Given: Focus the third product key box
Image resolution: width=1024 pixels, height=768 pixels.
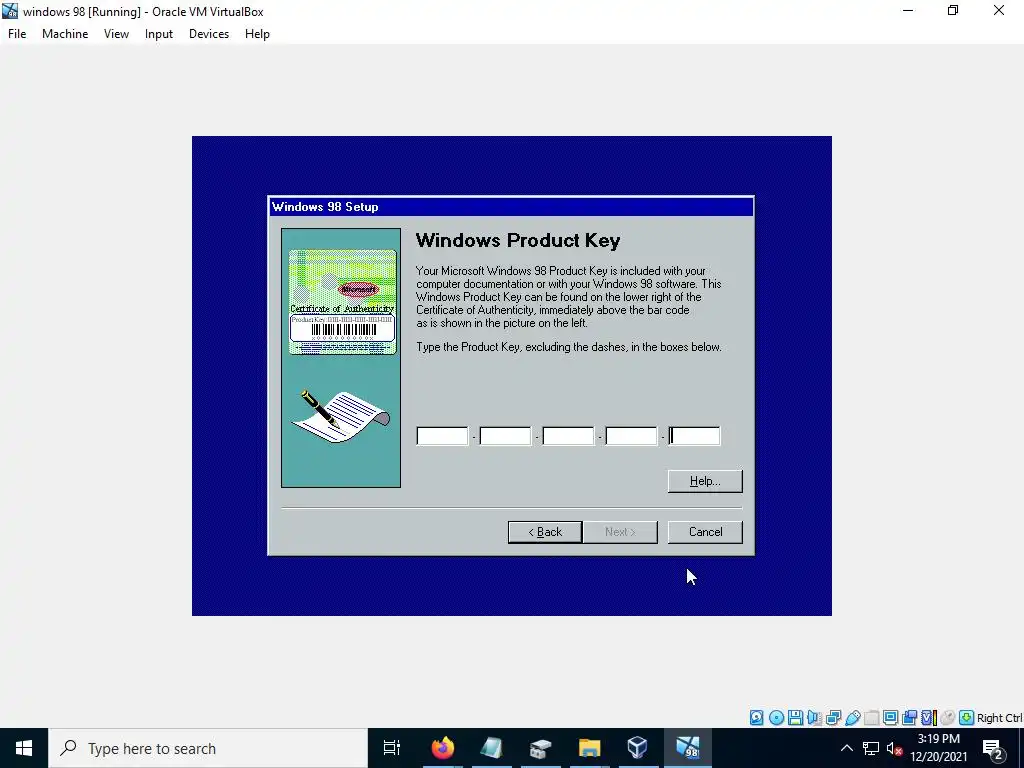Looking at the screenshot, I should (x=568, y=436).
